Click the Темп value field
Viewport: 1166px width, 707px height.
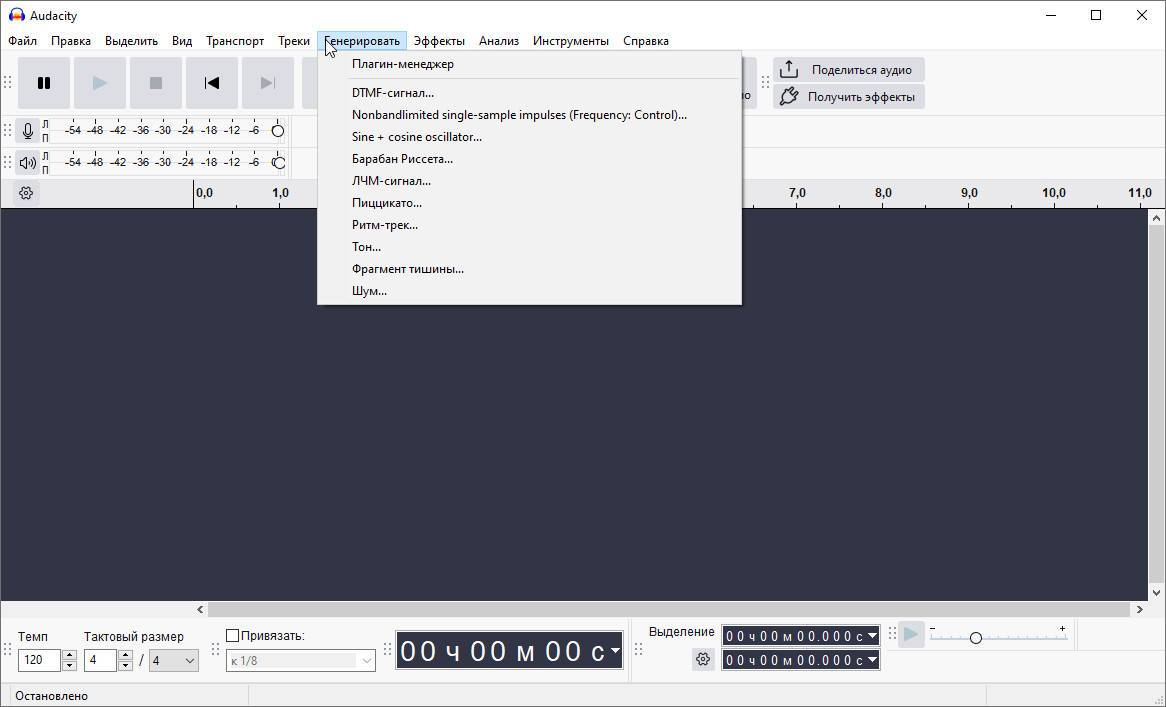40,660
